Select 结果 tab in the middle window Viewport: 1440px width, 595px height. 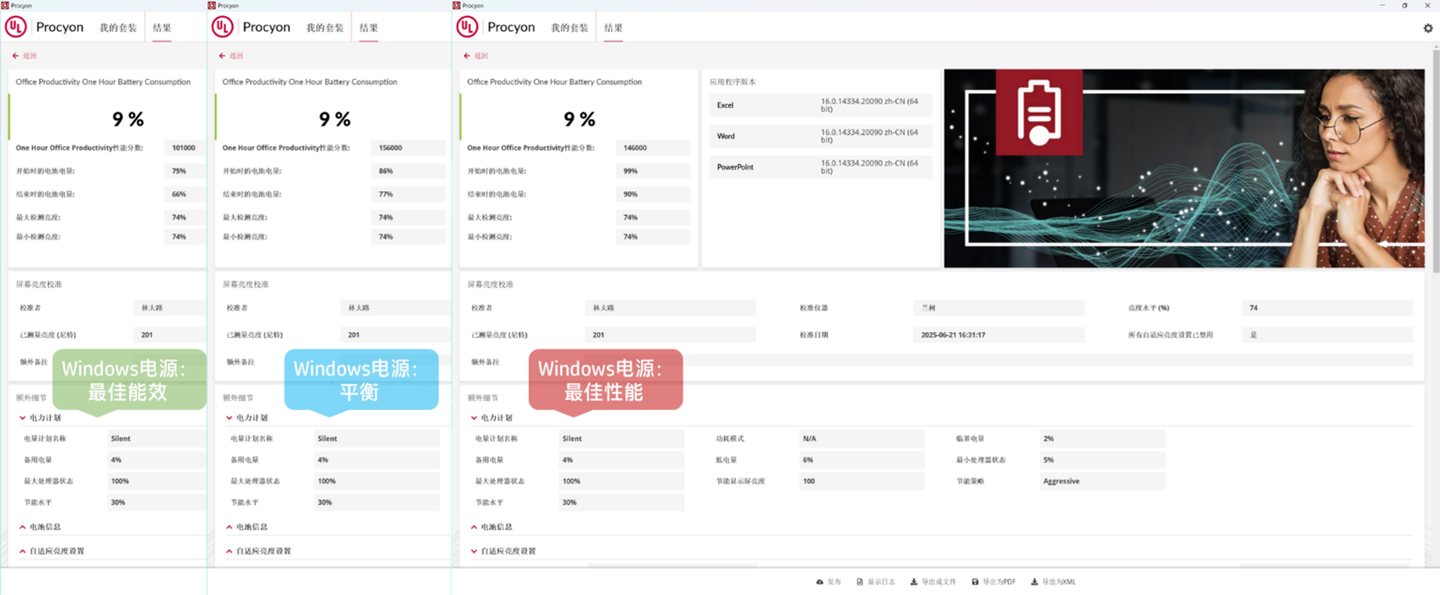(368, 28)
